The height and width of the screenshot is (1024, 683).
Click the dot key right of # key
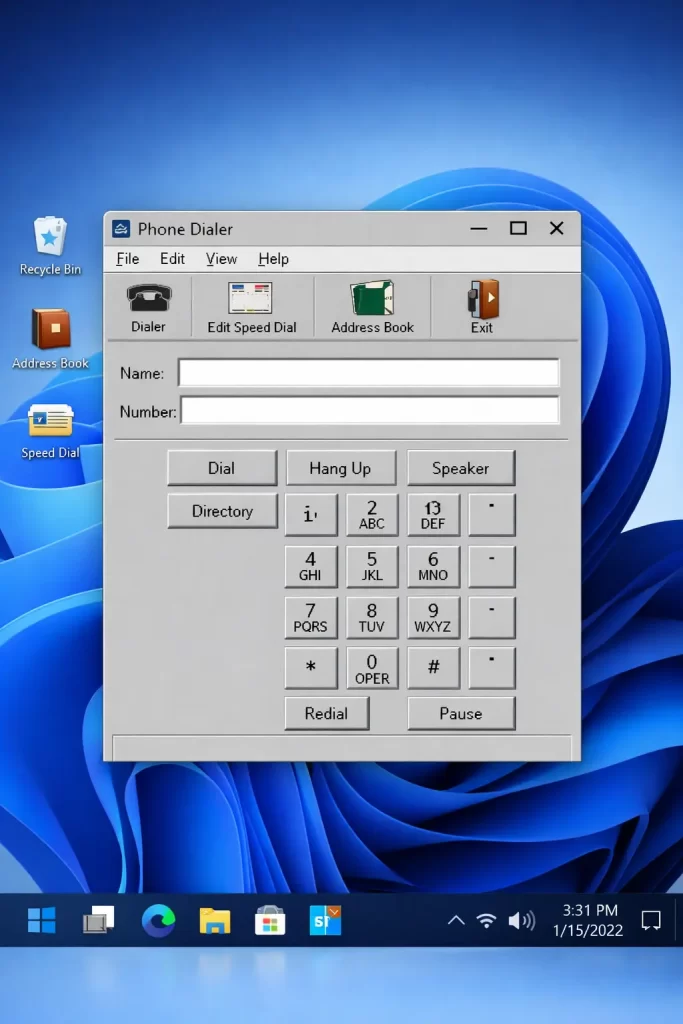pos(492,668)
